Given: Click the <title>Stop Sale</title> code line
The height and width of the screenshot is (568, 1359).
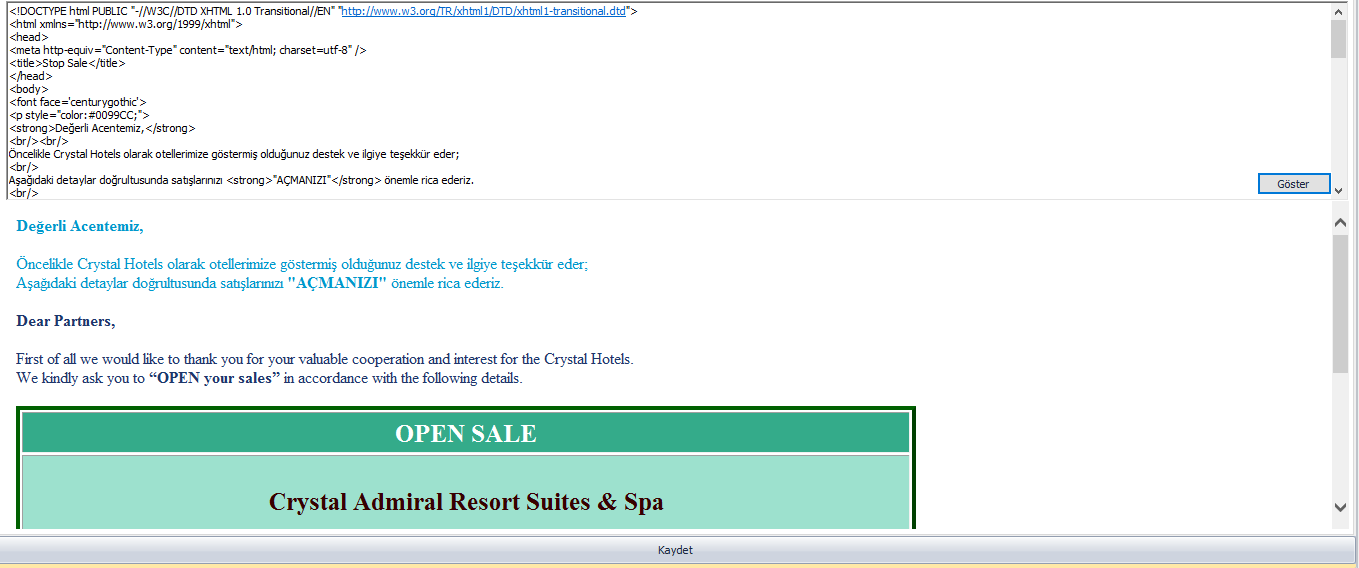Looking at the screenshot, I should tap(68, 63).
